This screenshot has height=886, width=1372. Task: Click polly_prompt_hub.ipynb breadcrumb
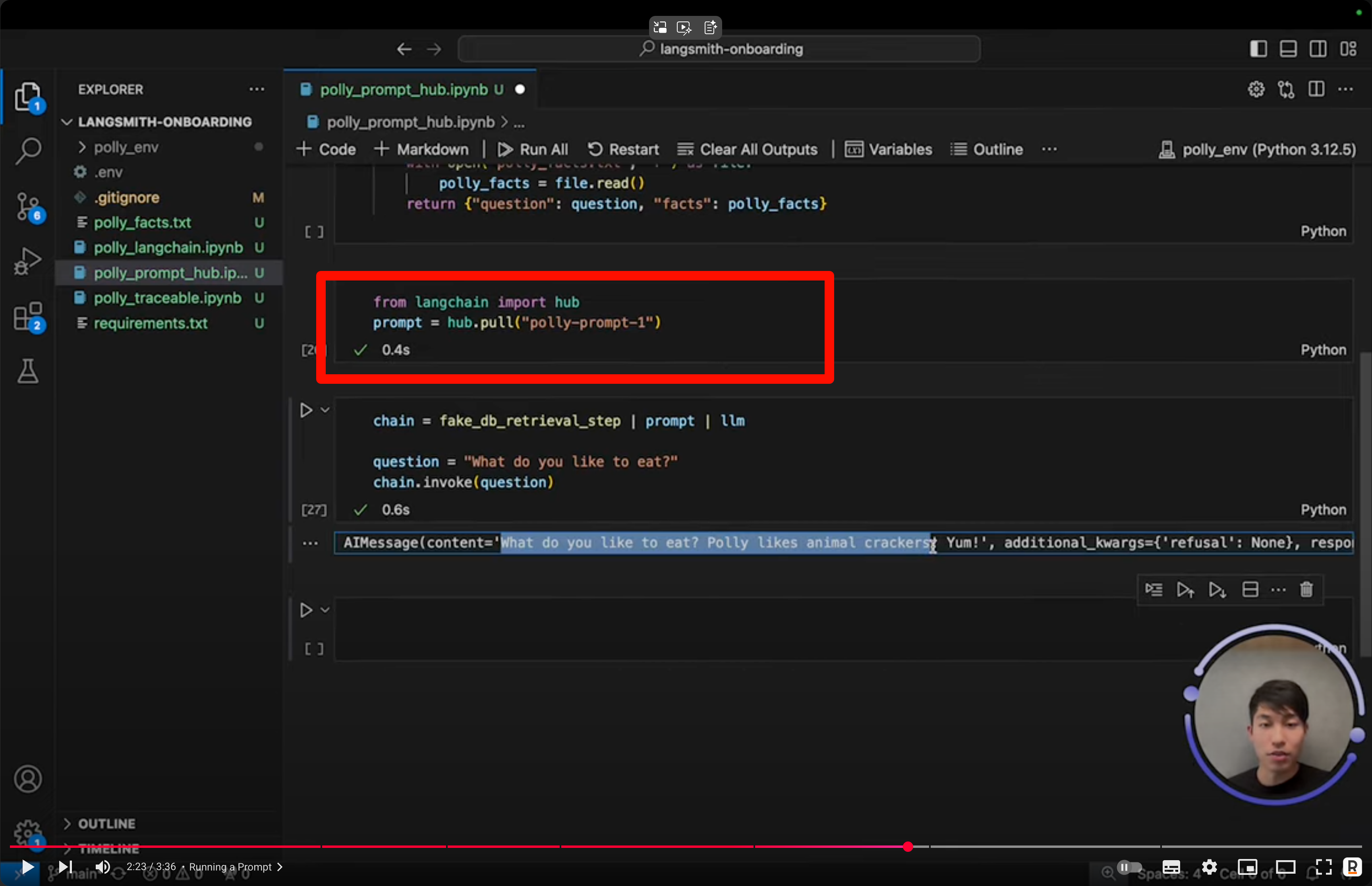coord(410,122)
